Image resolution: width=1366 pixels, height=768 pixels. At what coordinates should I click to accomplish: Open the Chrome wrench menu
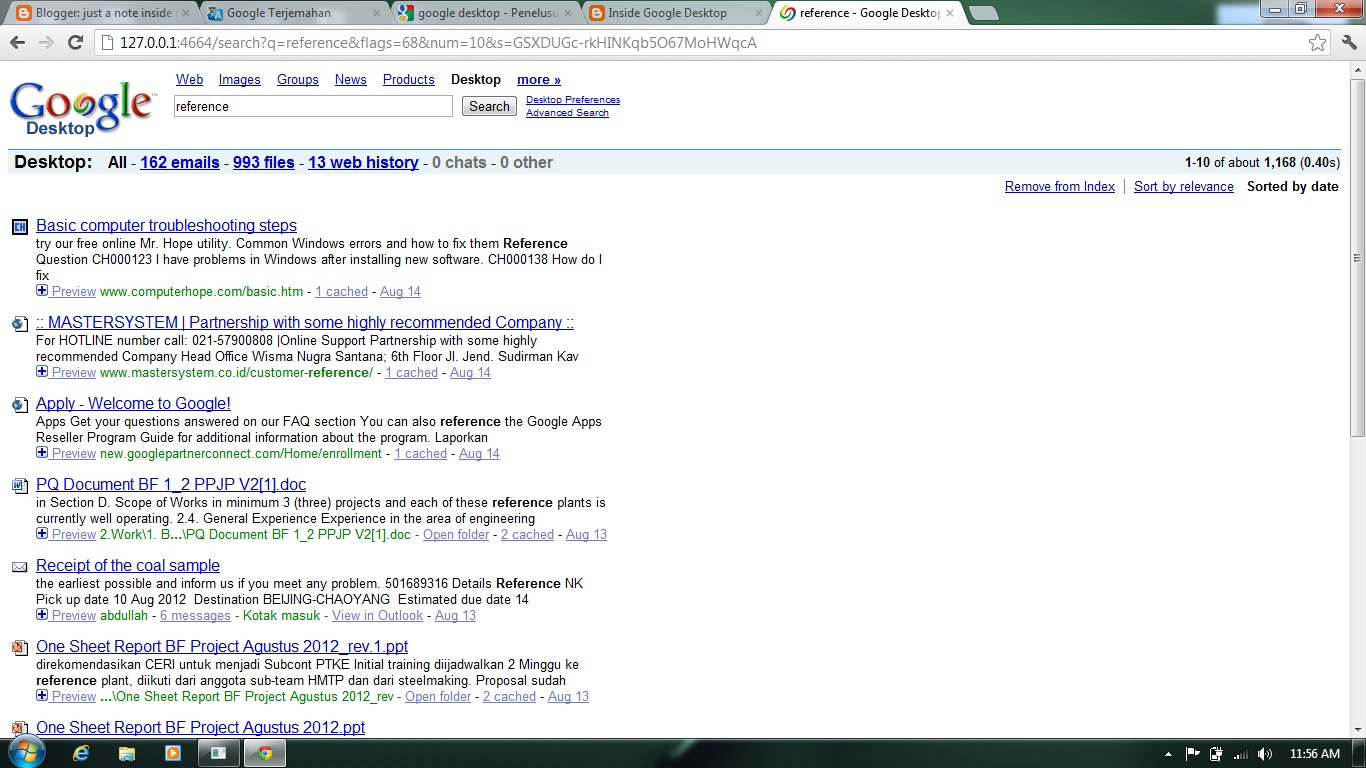[1349, 43]
